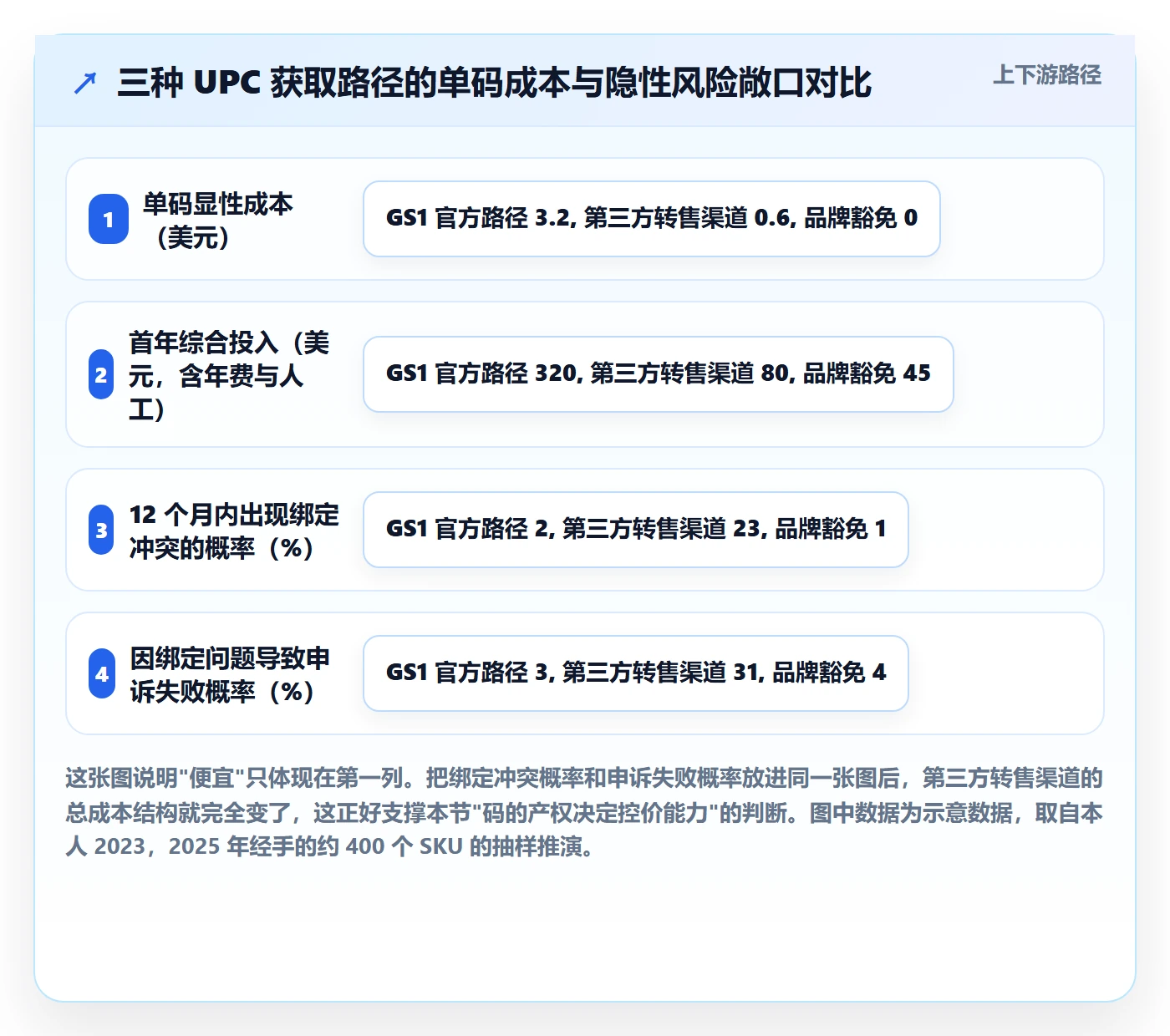Click the step 4 number badge
The width and height of the screenshot is (1170, 1036).
102,673
